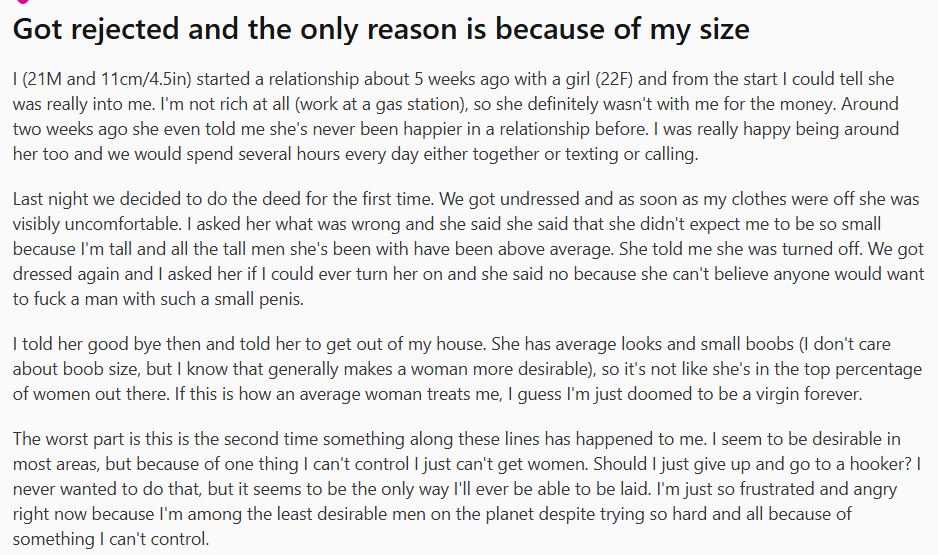Click the first paragraph starting "I (21M"
Screen dimensions: 938x555
point(456,117)
